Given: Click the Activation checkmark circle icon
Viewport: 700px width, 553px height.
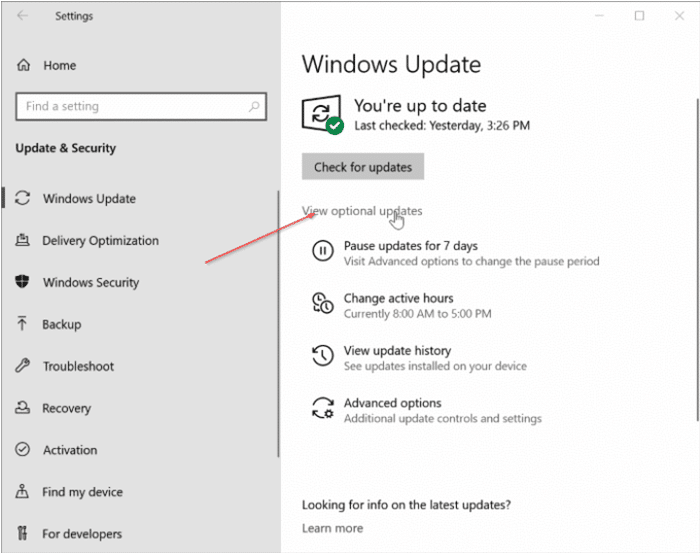Looking at the screenshot, I should [22, 449].
